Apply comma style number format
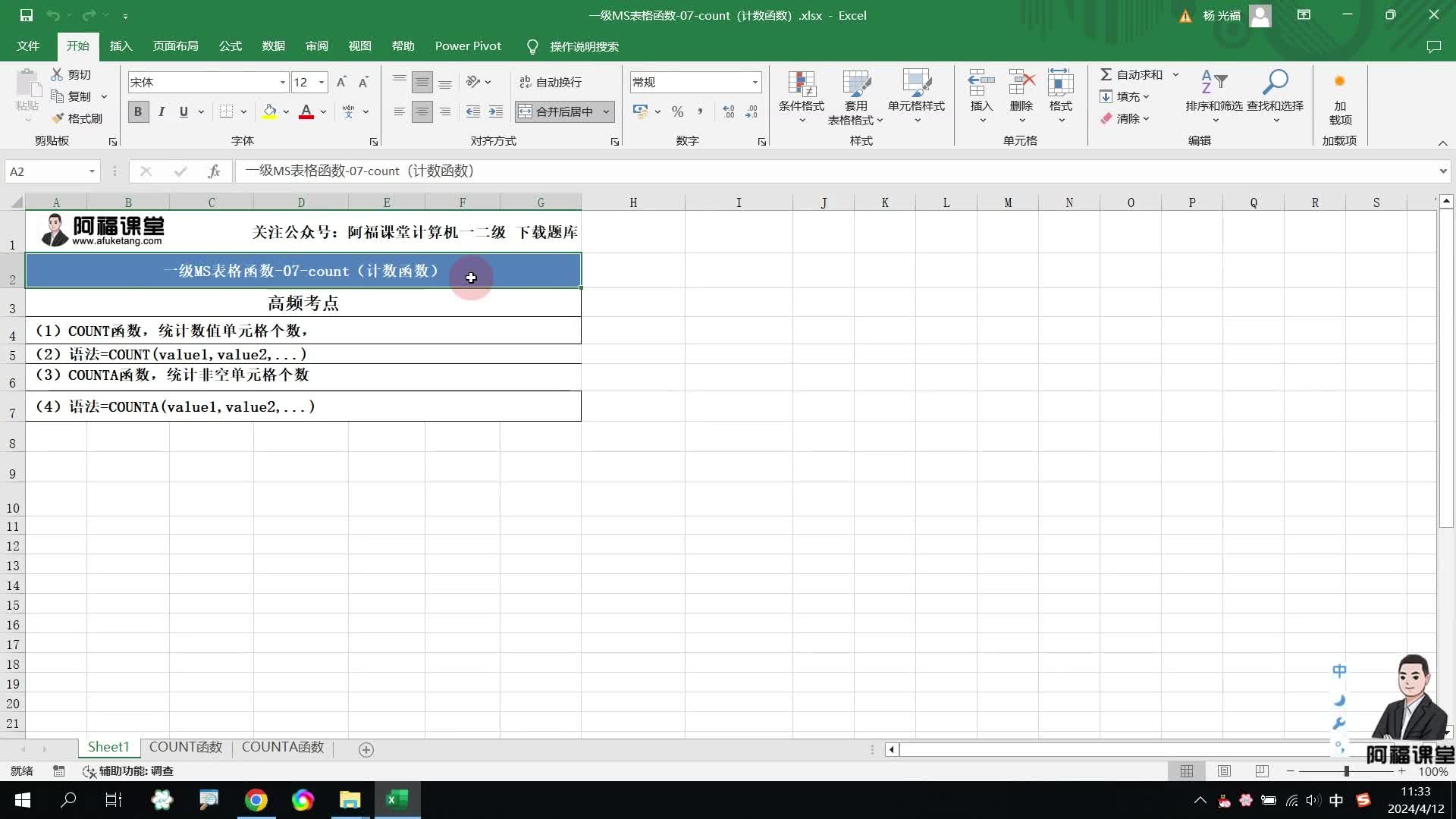 pyautogui.click(x=700, y=111)
